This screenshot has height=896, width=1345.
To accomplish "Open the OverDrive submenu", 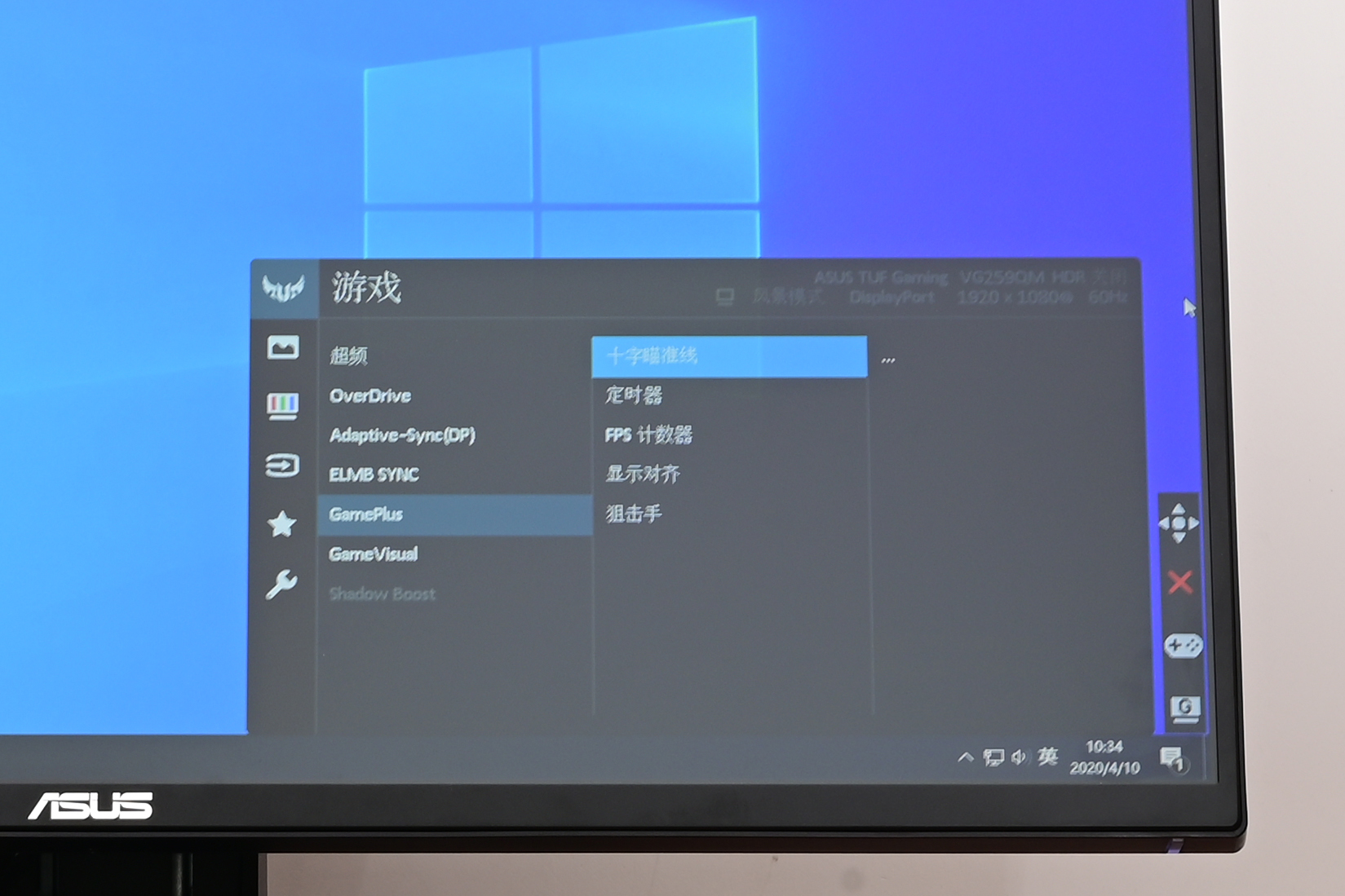I will pos(369,396).
